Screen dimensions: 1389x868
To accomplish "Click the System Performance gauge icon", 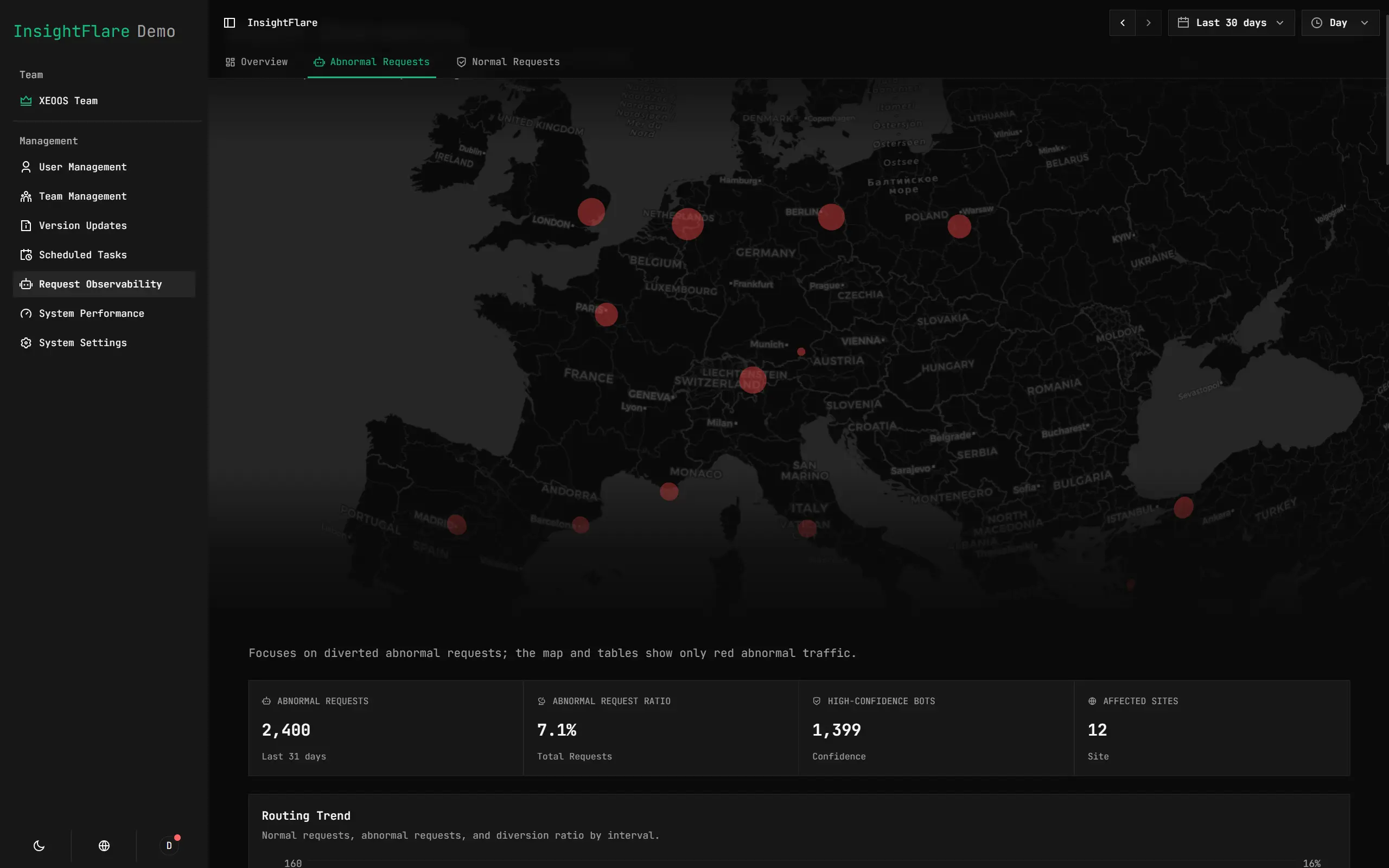I will click(x=26, y=314).
